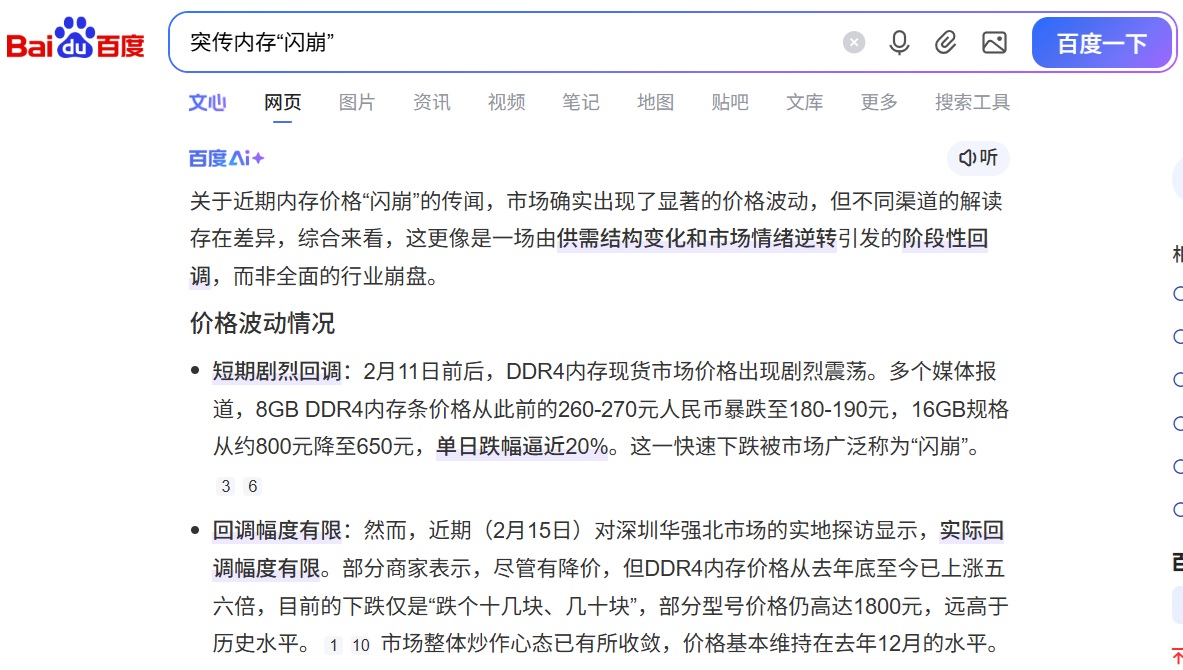Image resolution: width=1183 pixels, height=670 pixels.
Task: Click highlighted text 回调幅度有限 bullet heading
Action: pos(277,530)
